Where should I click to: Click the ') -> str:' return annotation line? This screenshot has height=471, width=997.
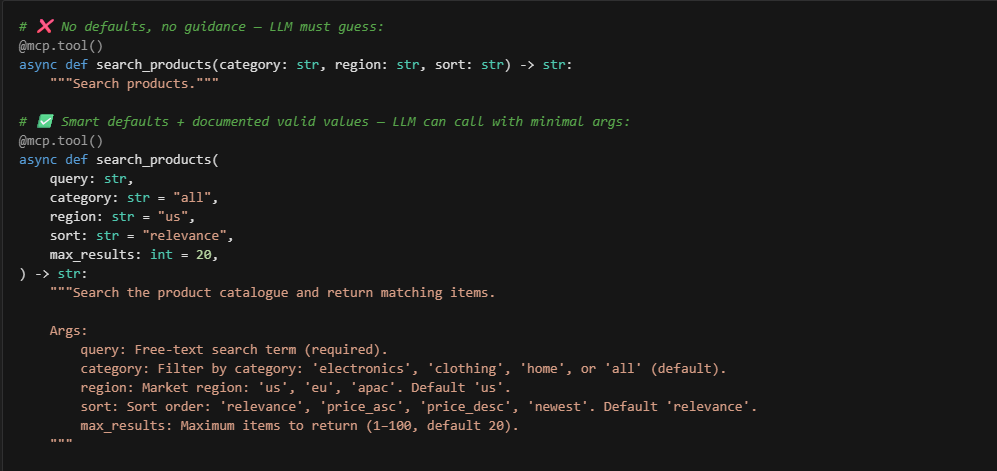53,273
